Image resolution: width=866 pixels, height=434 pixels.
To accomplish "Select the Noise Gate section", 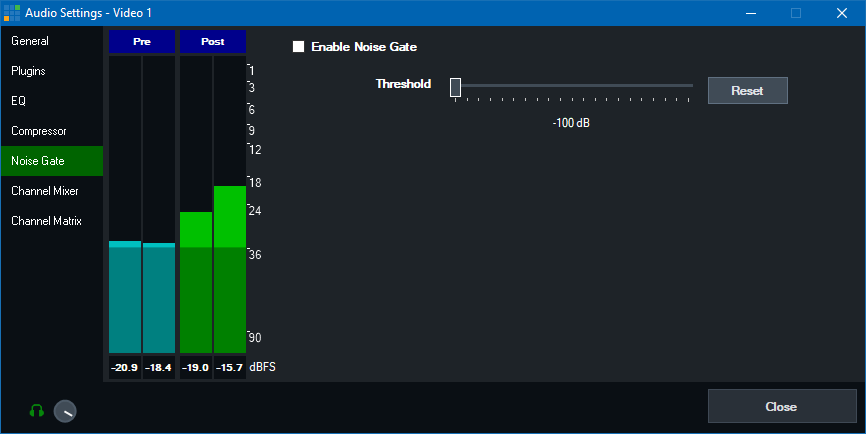I will pyautogui.click(x=37, y=161).
